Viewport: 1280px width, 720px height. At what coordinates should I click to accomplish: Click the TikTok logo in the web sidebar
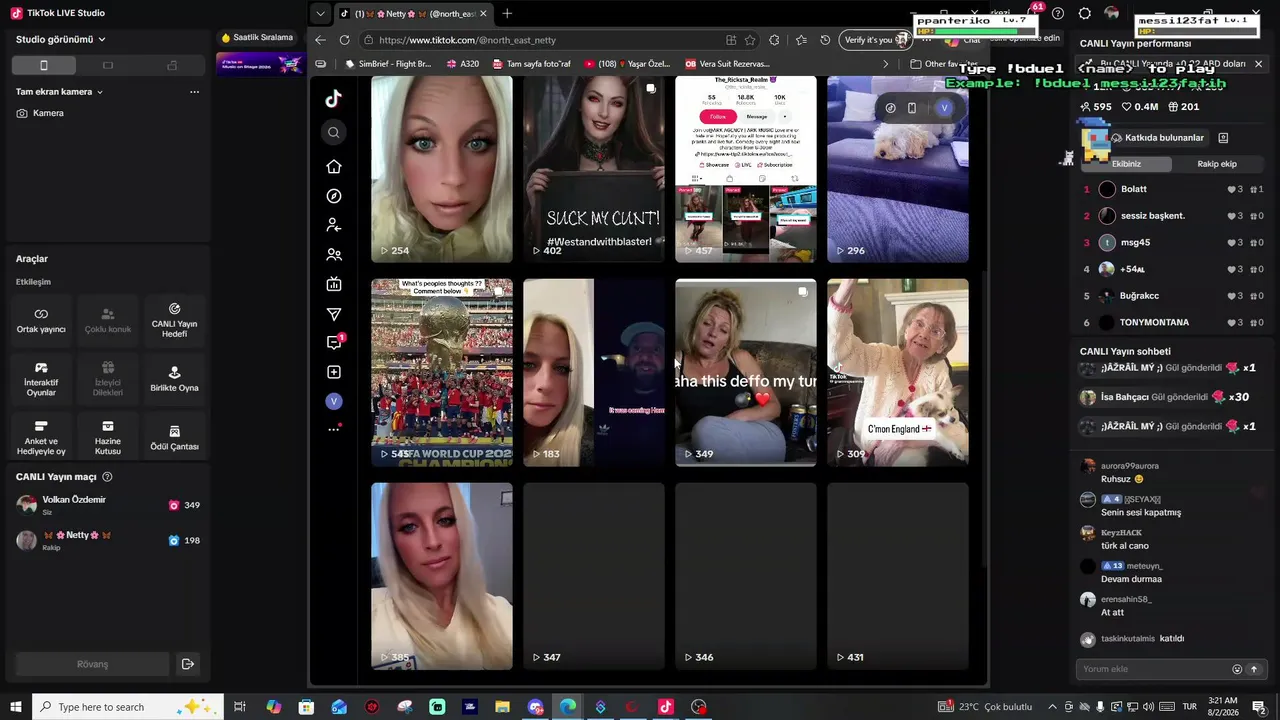click(334, 98)
